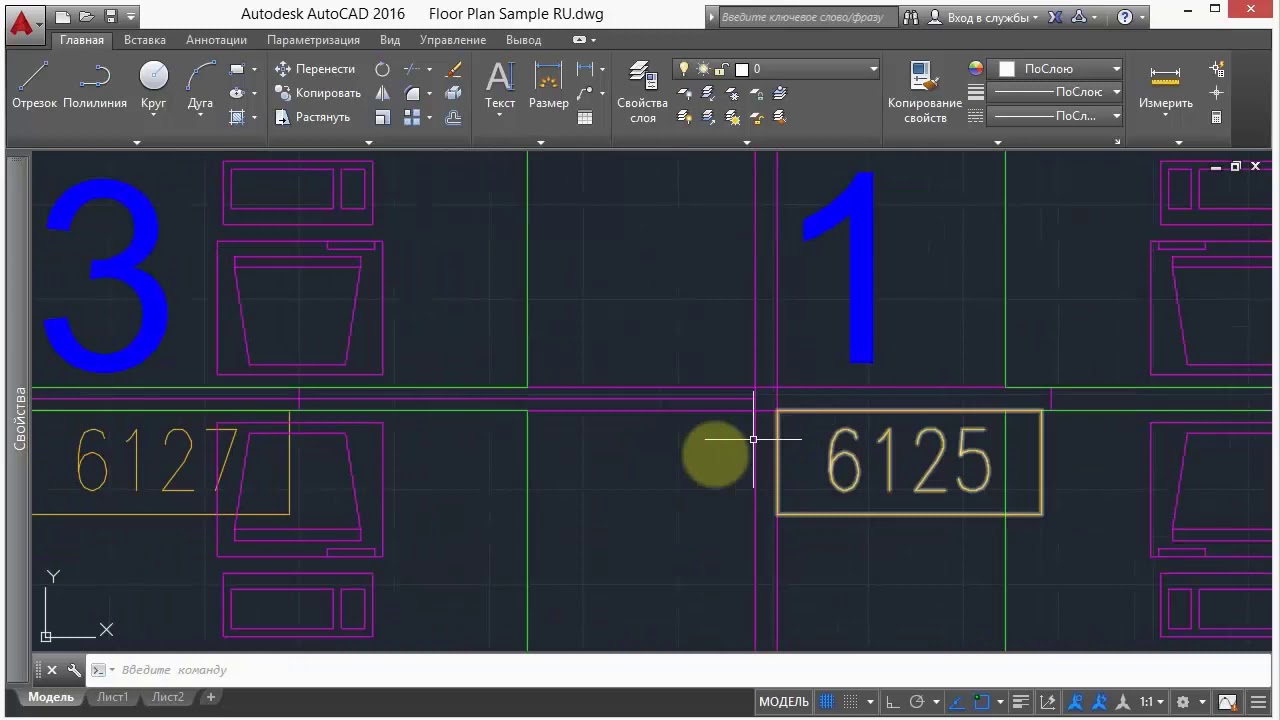Open the customization icon in command line
This screenshot has width=1280, height=720.
(x=74, y=670)
